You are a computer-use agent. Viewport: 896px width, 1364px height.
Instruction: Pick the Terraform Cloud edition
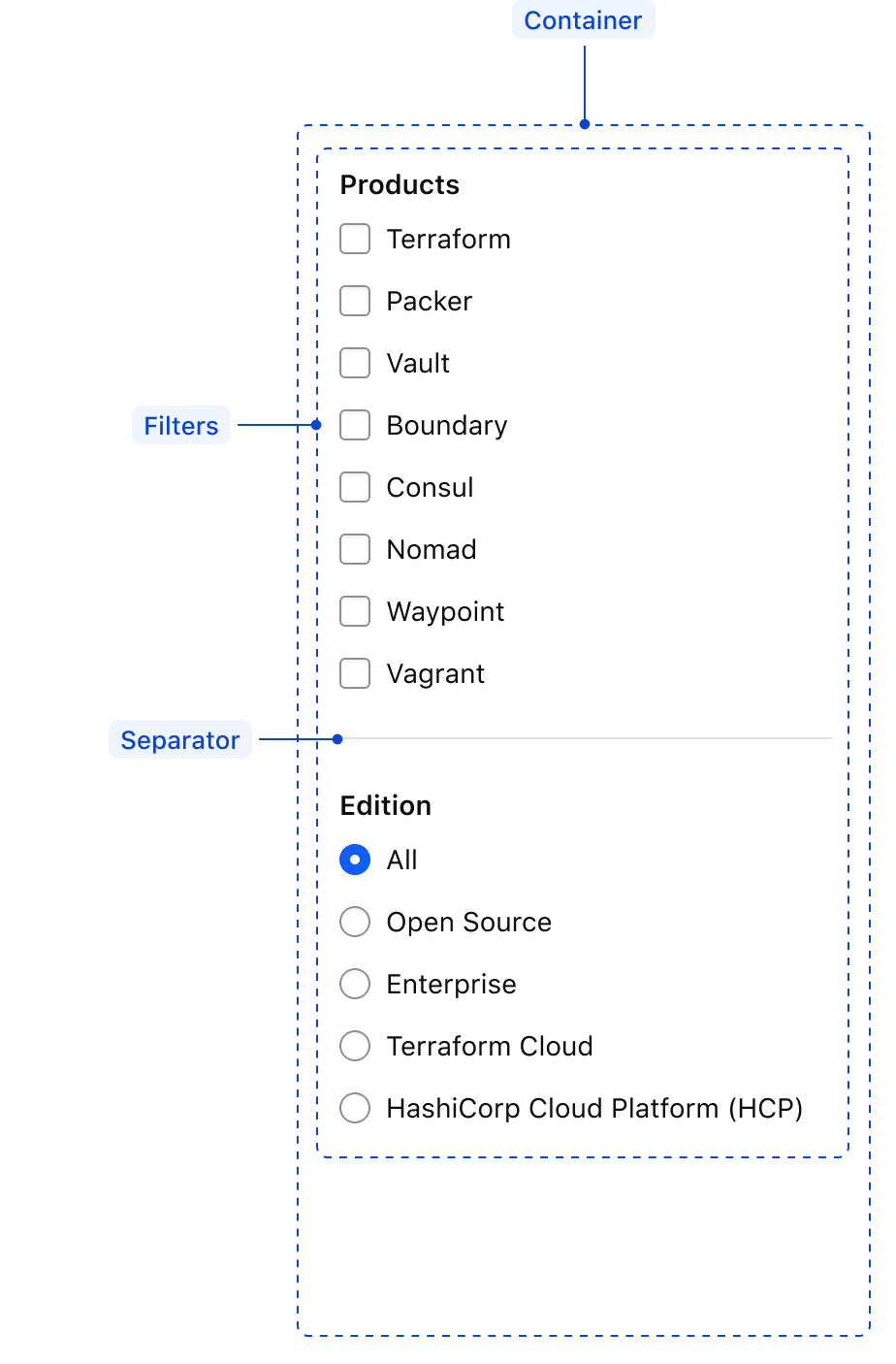pos(355,1046)
